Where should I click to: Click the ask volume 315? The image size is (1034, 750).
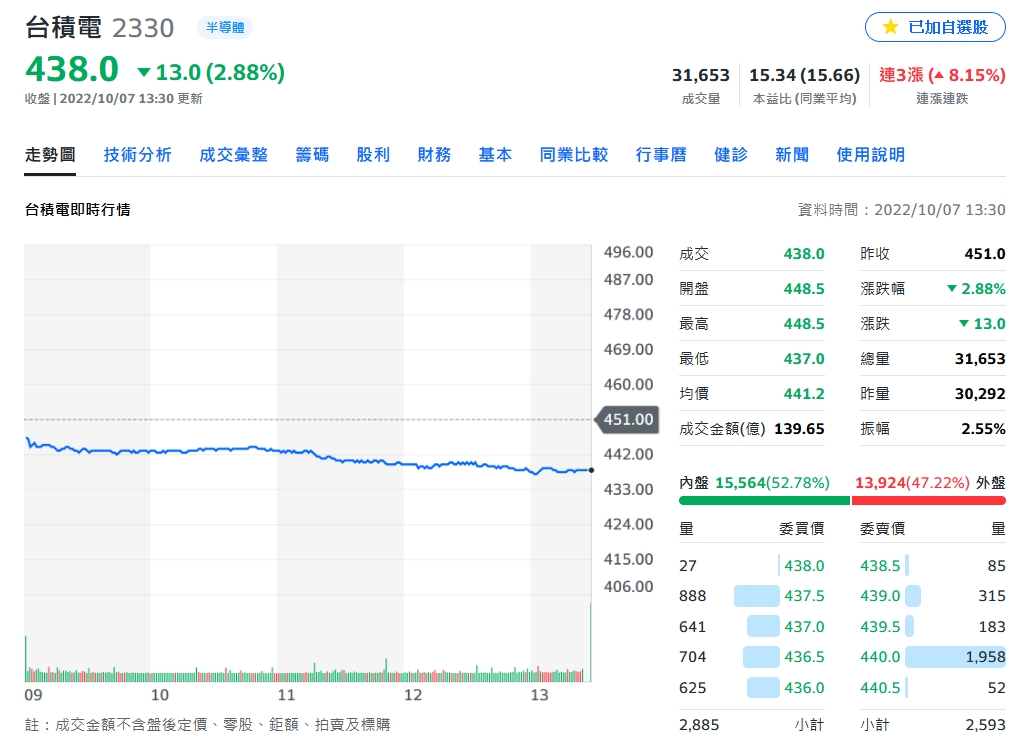992,596
